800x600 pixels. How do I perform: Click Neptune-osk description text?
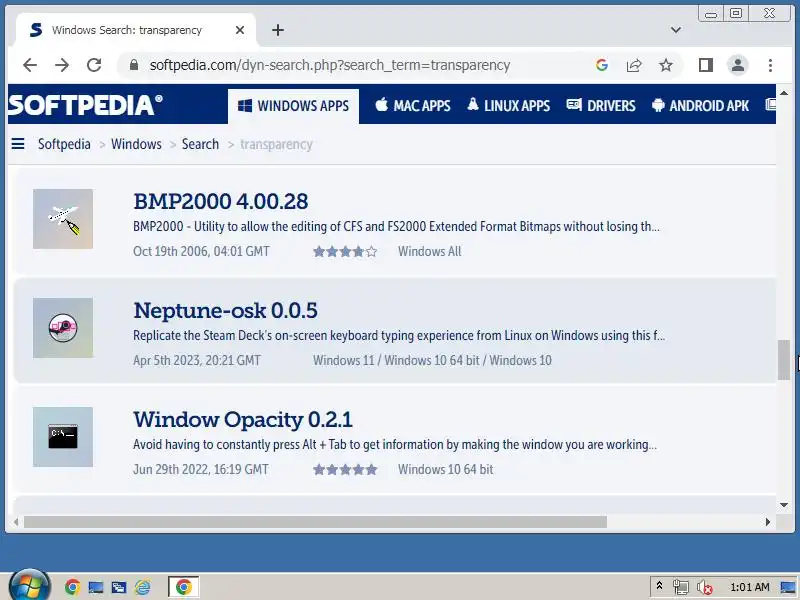(x=399, y=336)
